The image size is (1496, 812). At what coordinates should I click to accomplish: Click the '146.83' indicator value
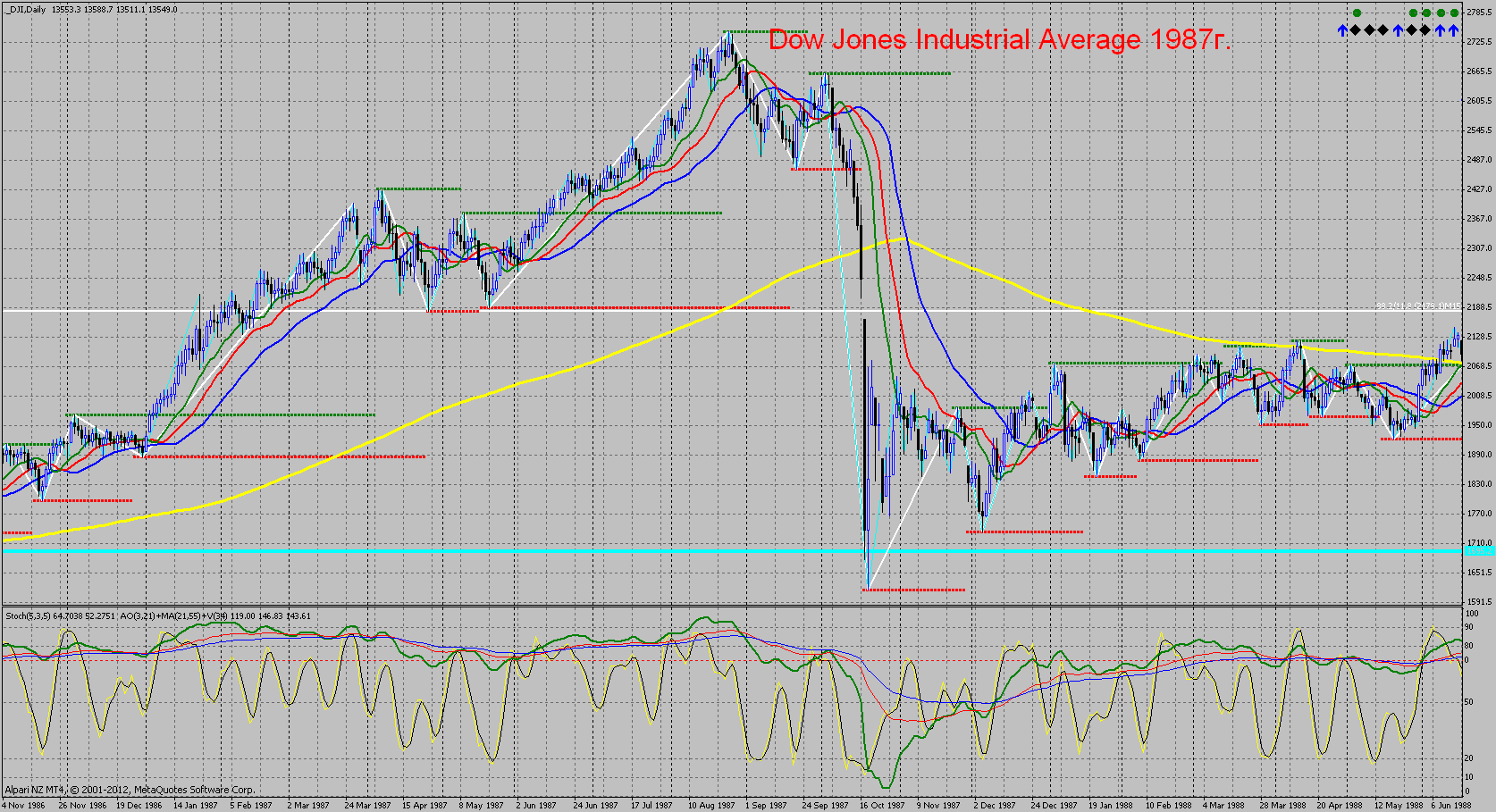tap(272, 616)
